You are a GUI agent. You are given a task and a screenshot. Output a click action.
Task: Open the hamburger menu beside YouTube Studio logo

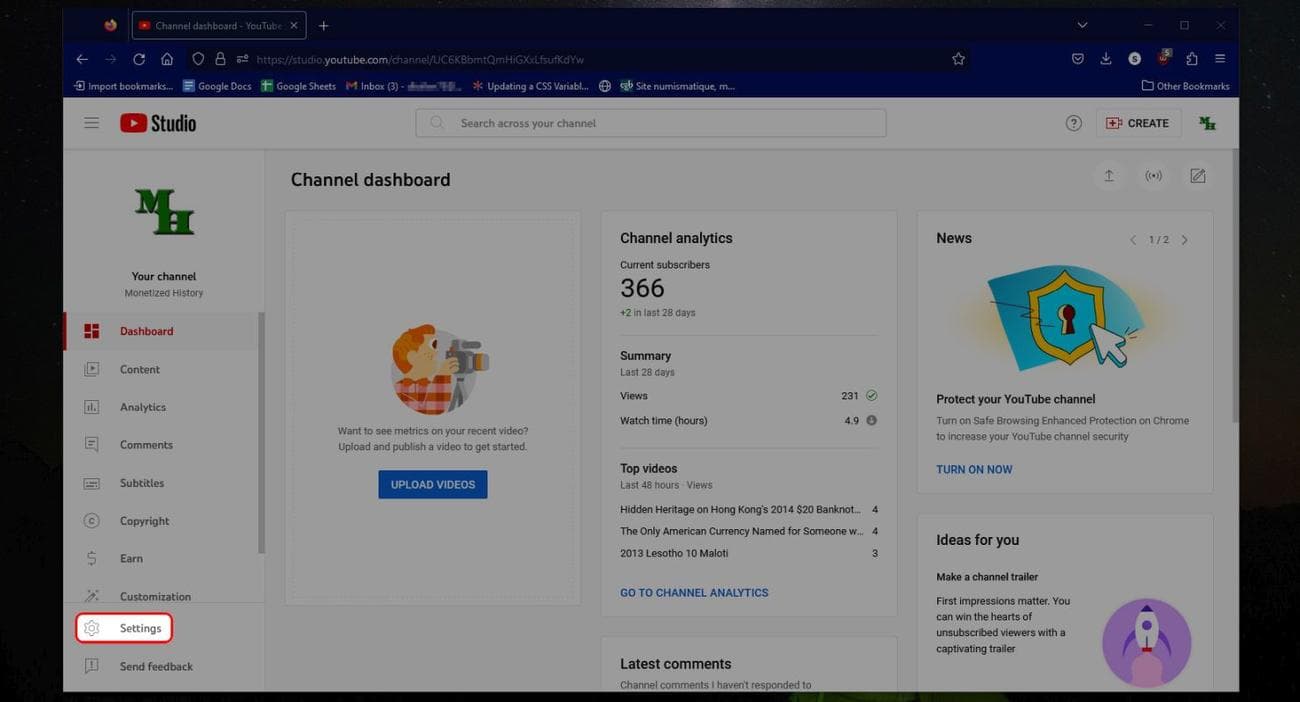[91, 123]
